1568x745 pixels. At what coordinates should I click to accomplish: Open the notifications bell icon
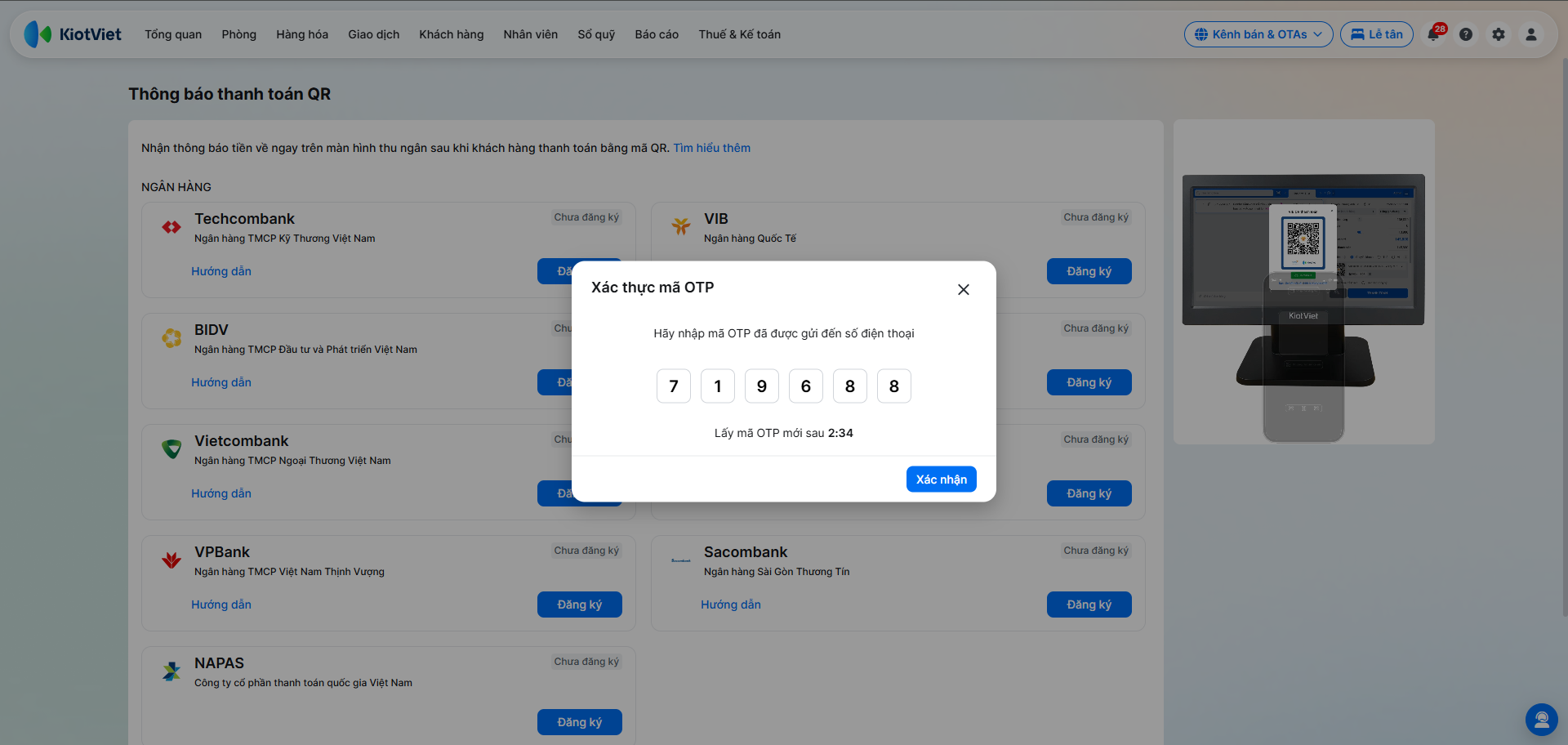1434,34
